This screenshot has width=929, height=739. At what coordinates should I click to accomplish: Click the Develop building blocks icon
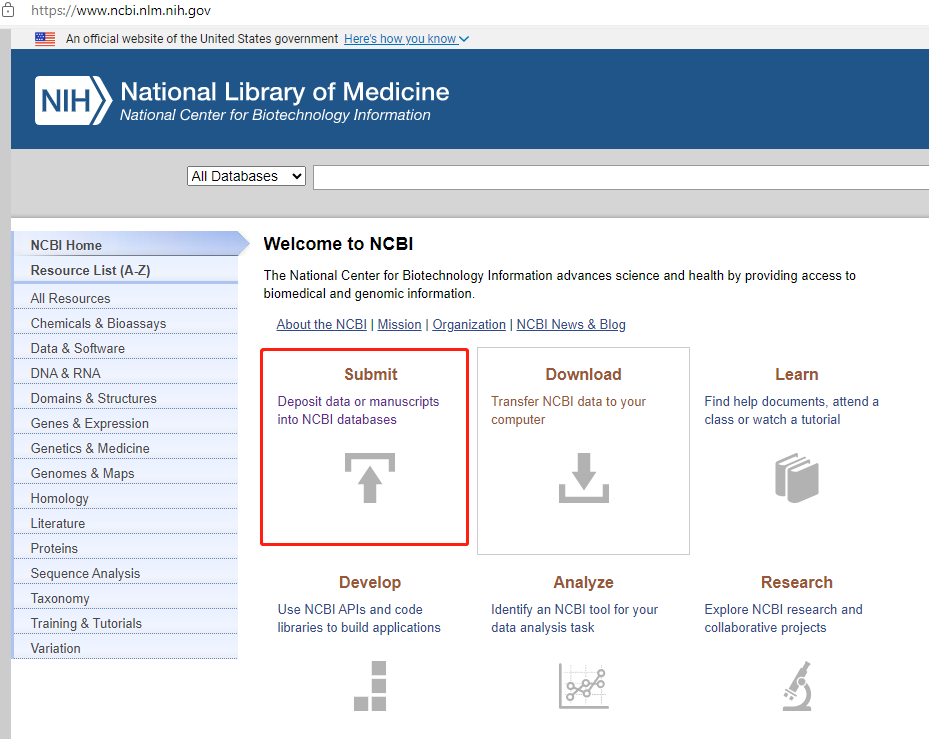coord(370,686)
